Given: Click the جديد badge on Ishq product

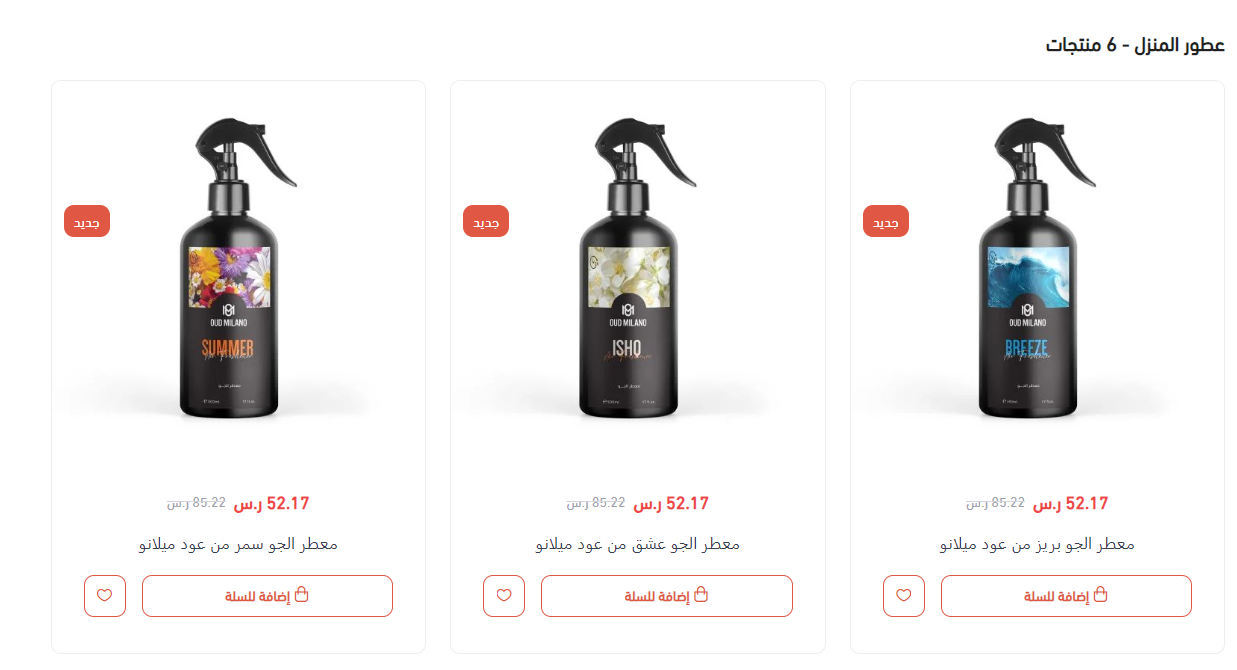Looking at the screenshot, I should coord(486,221).
